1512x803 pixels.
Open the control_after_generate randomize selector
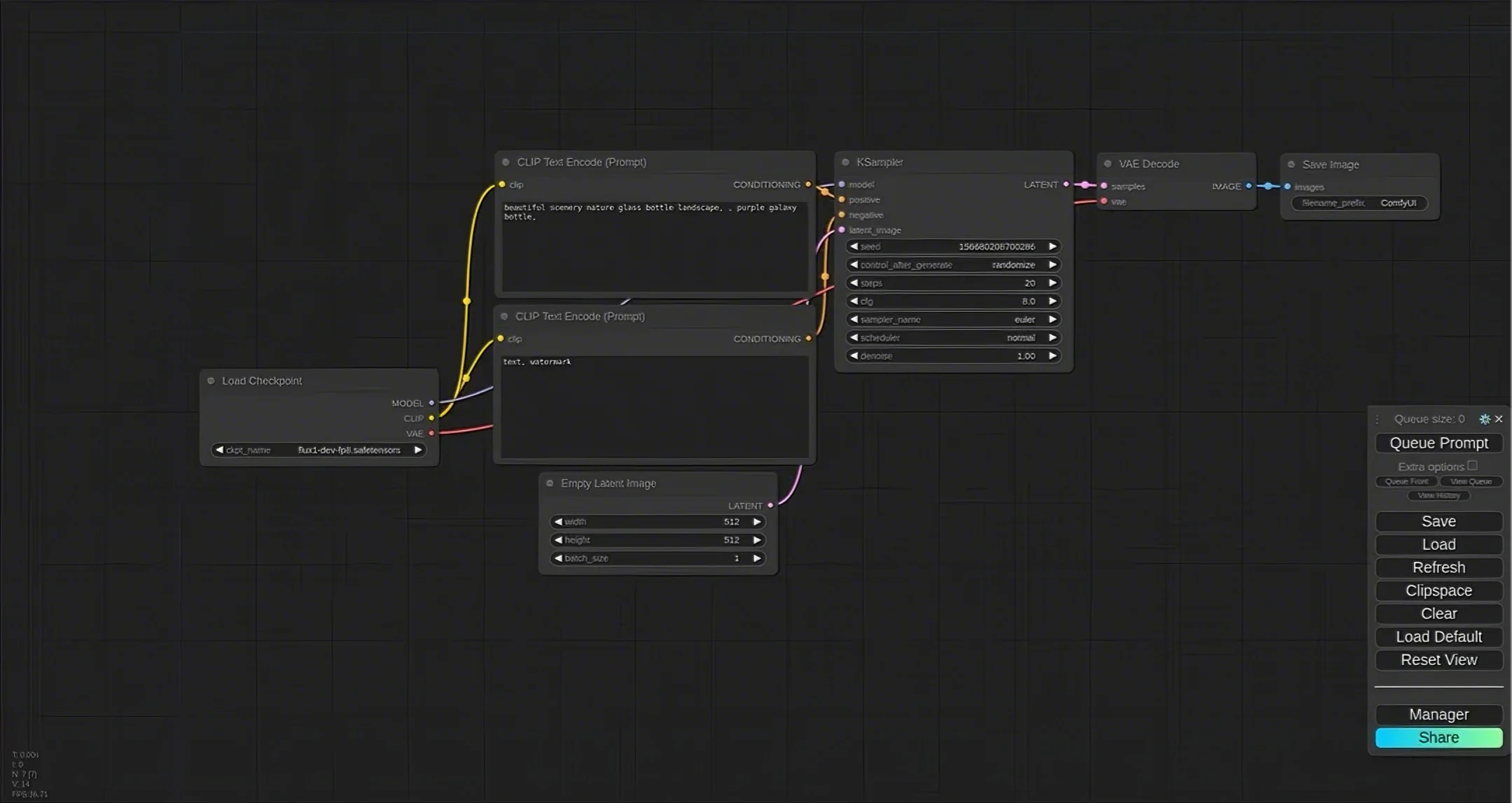[952, 265]
